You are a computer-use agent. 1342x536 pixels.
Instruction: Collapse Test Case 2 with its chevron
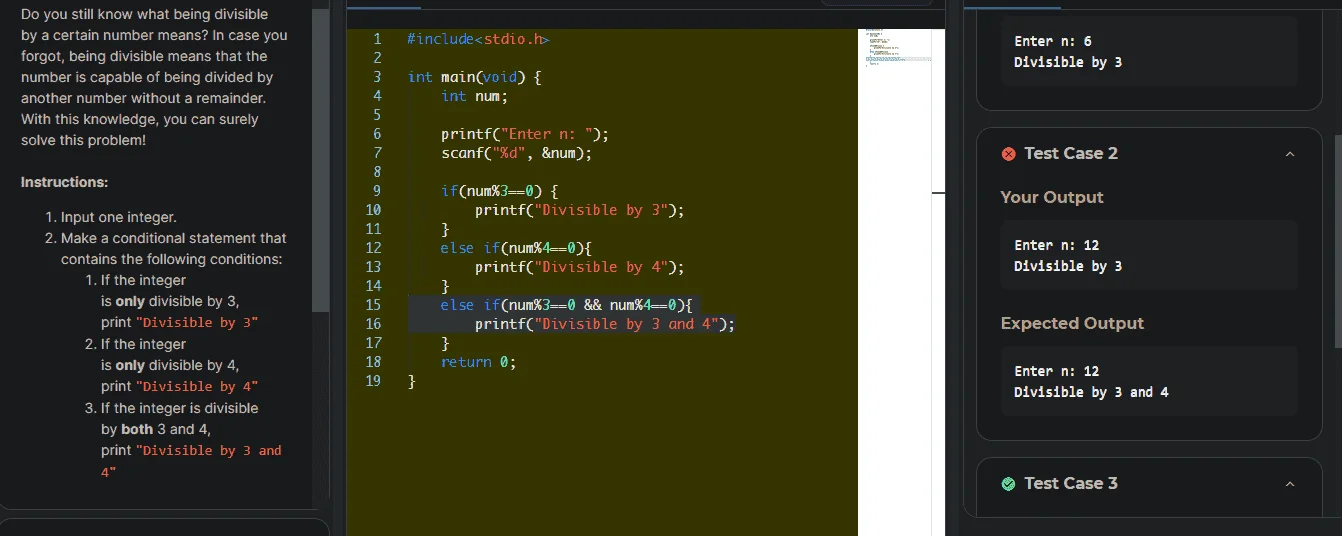(1289, 154)
